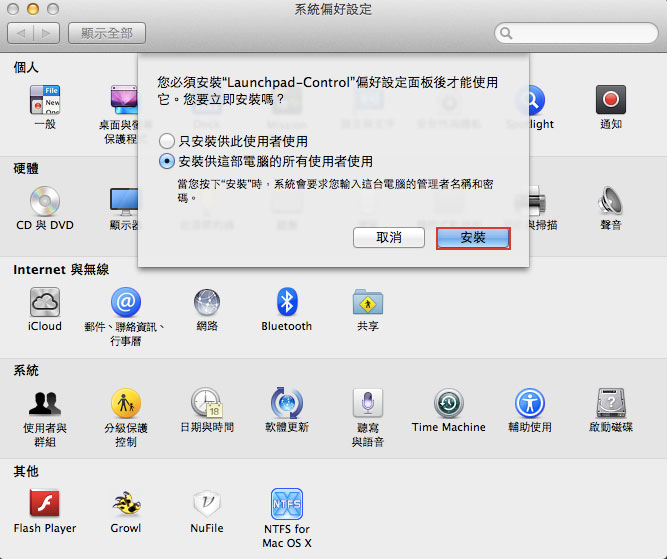The image size is (667, 559).
Task: Close the System Preferences window
Action: point(13,9)
